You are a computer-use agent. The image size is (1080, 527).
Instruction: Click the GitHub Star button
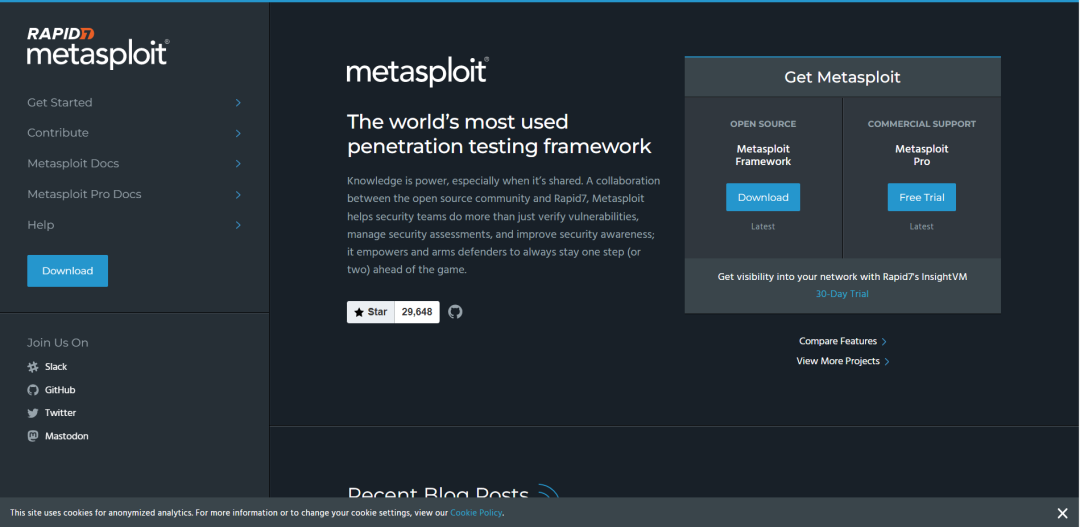[x=371, y=312]
